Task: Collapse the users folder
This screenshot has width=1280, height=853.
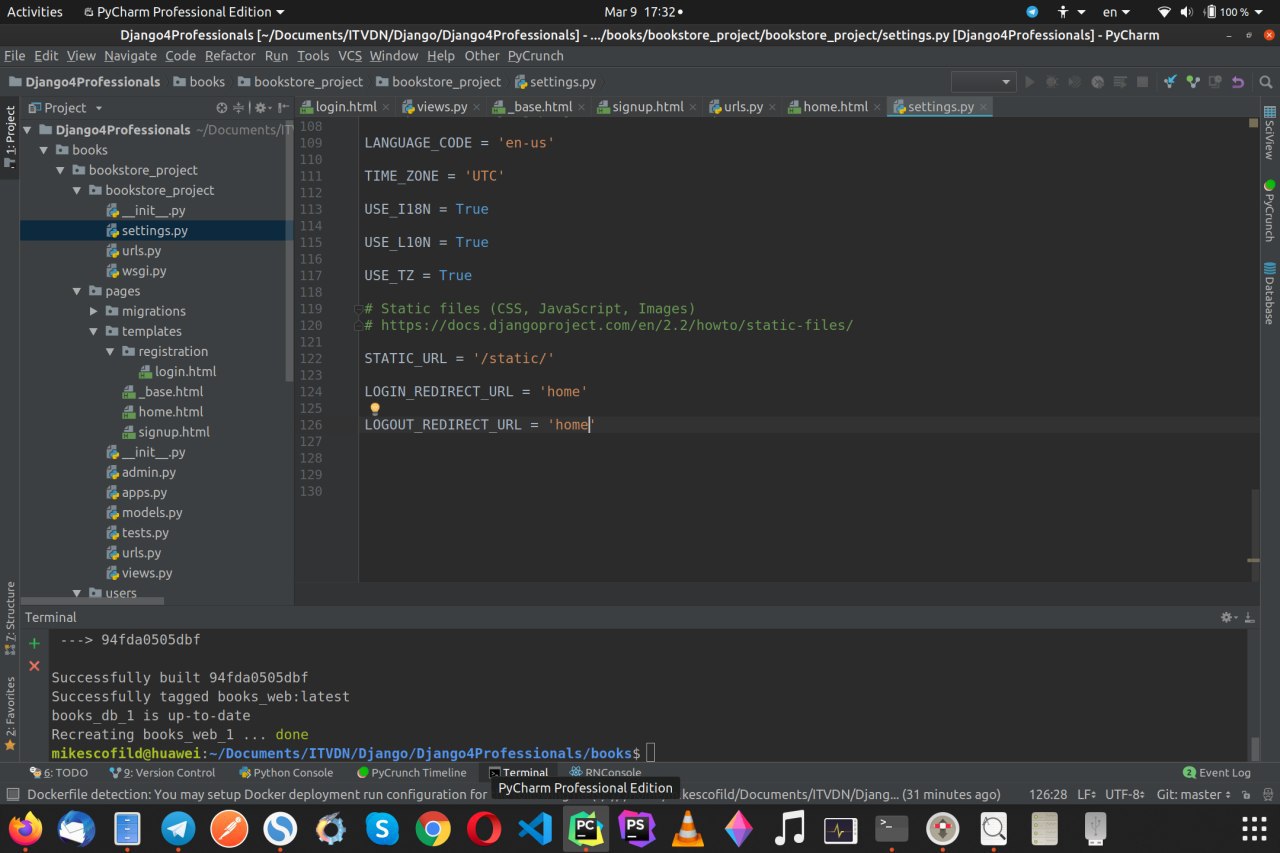Action: click(78, 593)
